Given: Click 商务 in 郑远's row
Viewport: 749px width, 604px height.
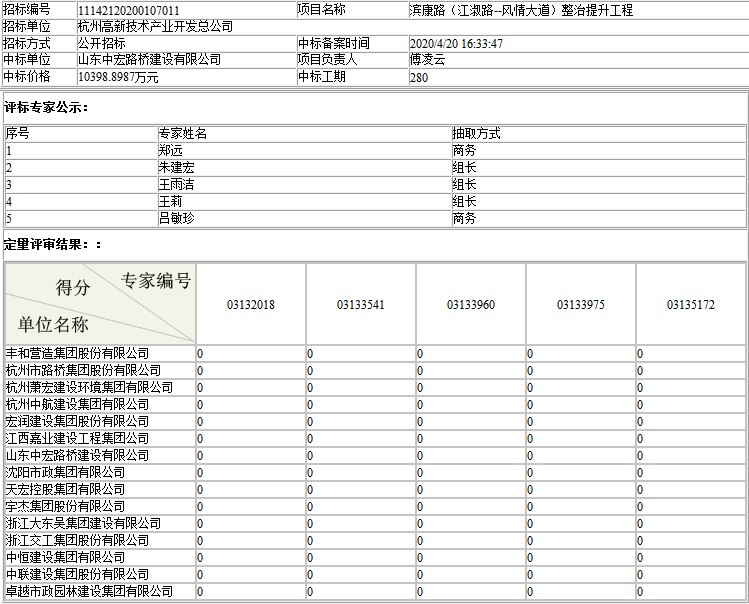Looking at the screenshot, I should click(x=464, y=151).
